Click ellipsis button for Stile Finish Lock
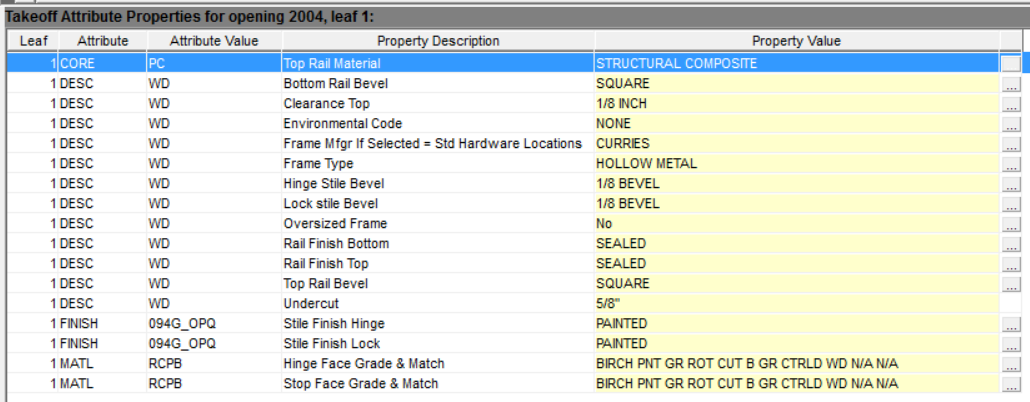Screen dimensions: 1030x402 [x=1011, y=344]
